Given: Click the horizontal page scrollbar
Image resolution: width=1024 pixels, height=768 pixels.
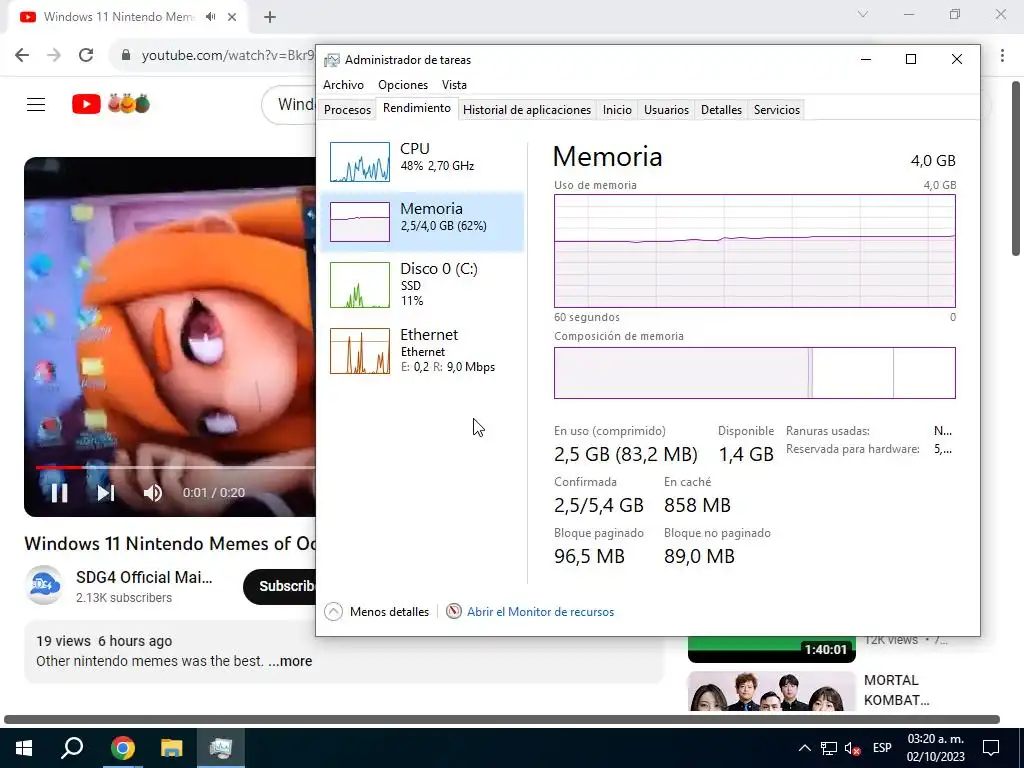Looking at the screenshot, I should [x=502, y=720].
